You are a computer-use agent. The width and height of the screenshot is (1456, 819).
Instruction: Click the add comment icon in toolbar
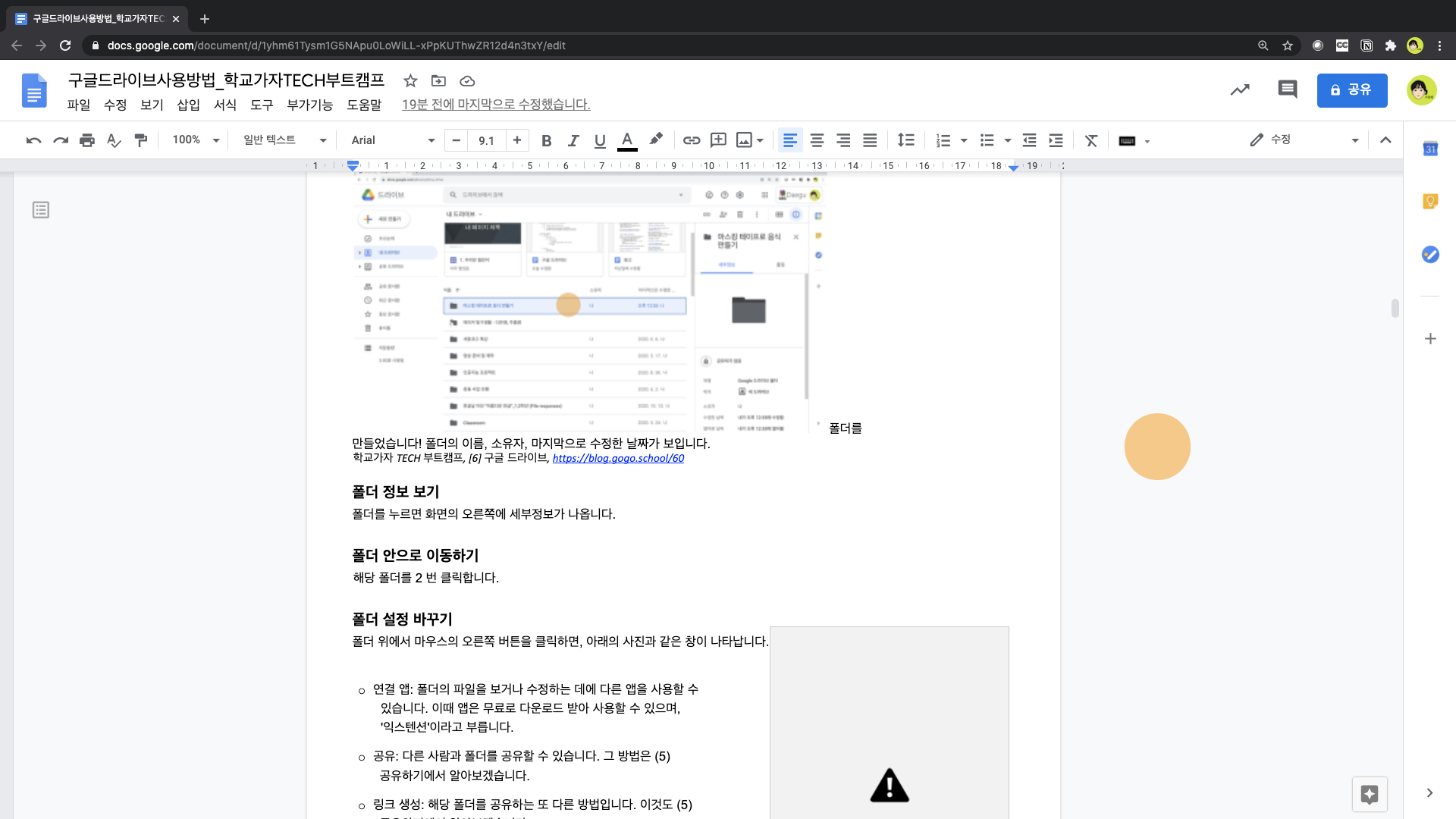click(x=717, y=140)
